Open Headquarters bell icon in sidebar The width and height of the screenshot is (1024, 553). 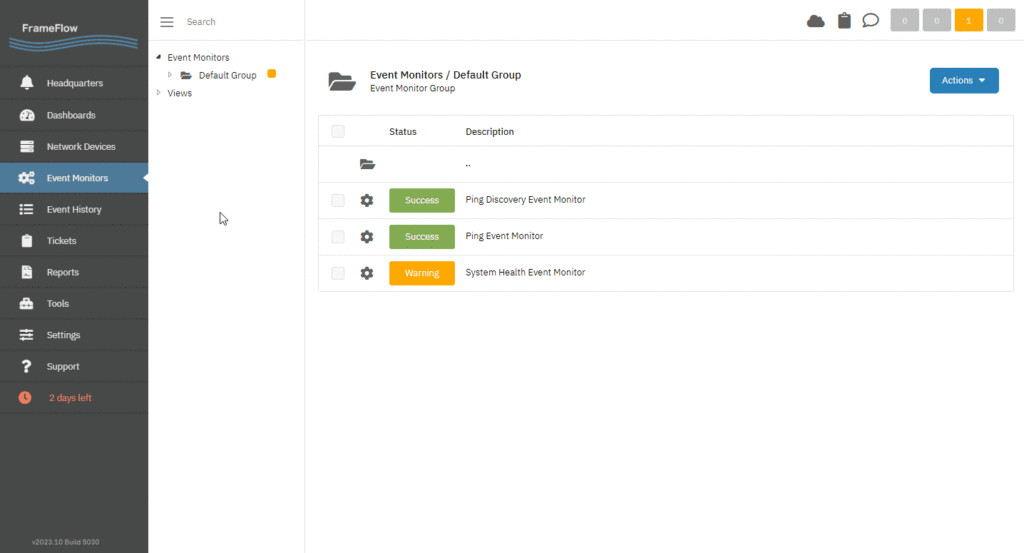click(27, 83)
